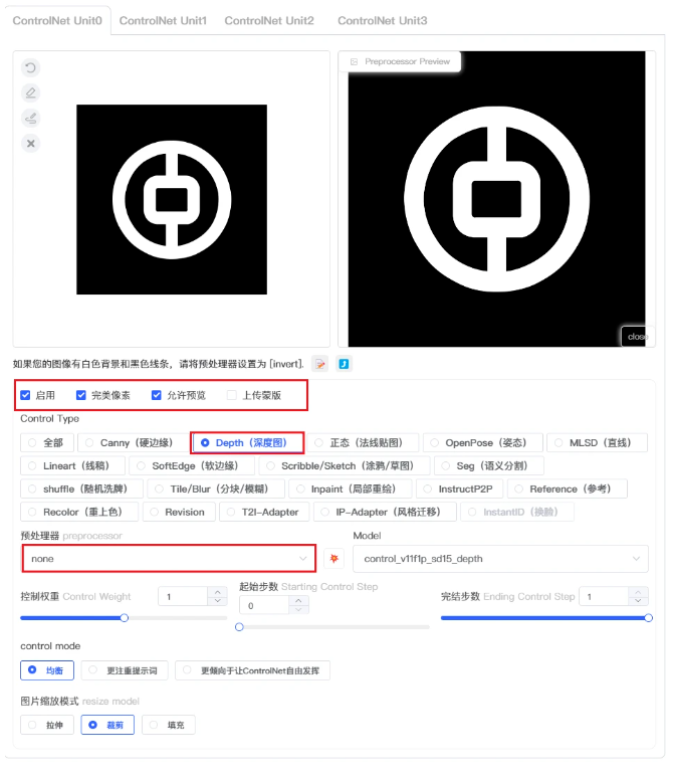Enable the 上传蒙版 checkbox

coord(232,395)
